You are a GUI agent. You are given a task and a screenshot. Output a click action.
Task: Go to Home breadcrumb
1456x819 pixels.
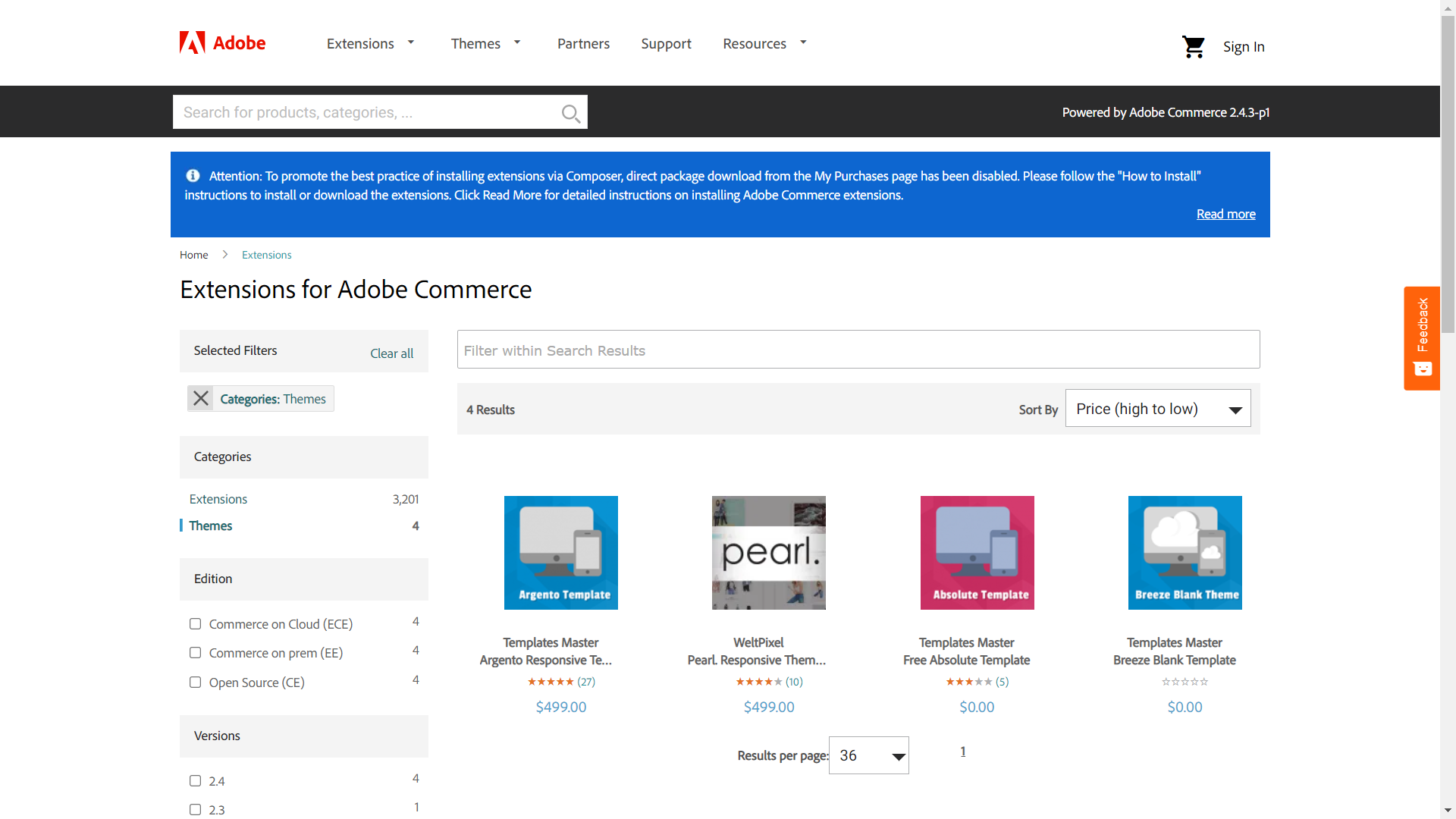tap(193, 255)
